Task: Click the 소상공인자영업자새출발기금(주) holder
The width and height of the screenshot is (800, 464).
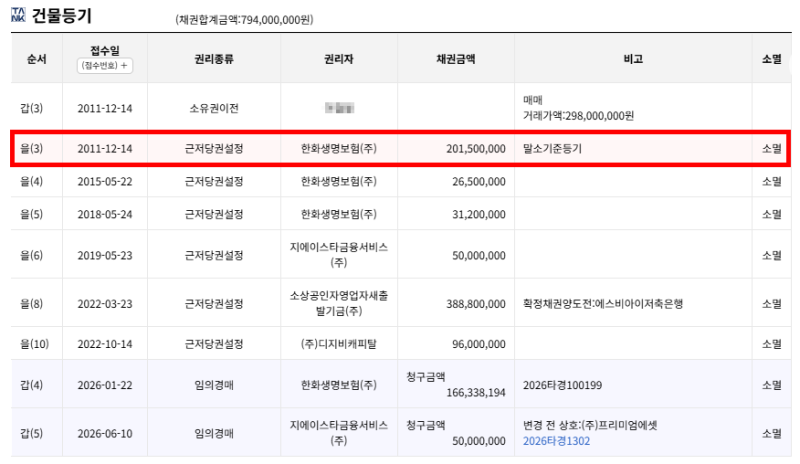Action: coord(339,303)
